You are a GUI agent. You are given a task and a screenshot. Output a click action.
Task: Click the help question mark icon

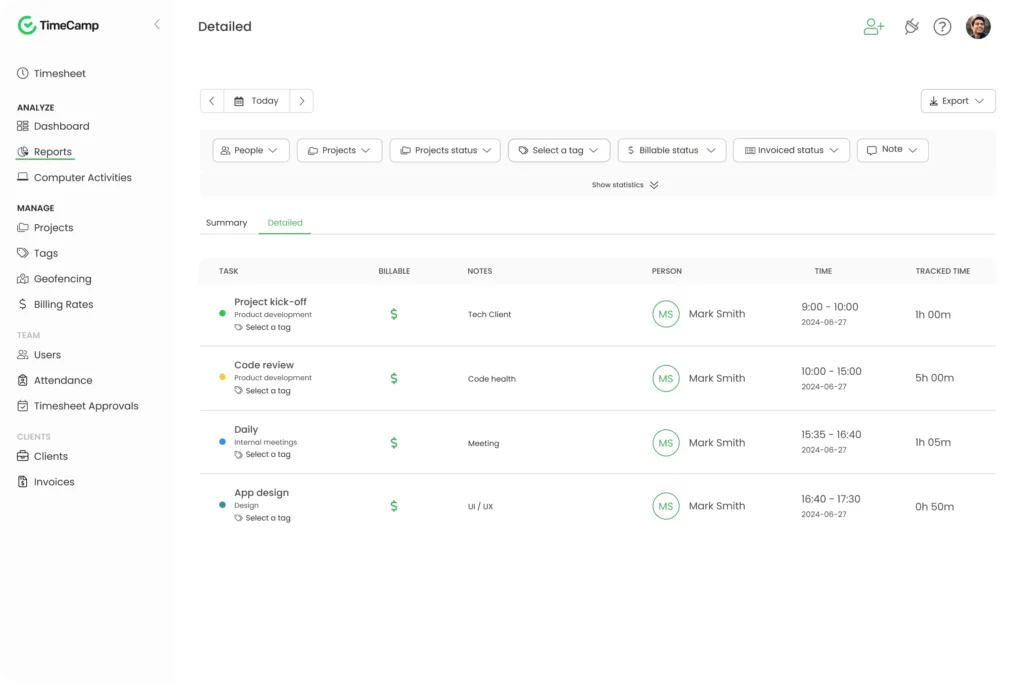[942, 27]
